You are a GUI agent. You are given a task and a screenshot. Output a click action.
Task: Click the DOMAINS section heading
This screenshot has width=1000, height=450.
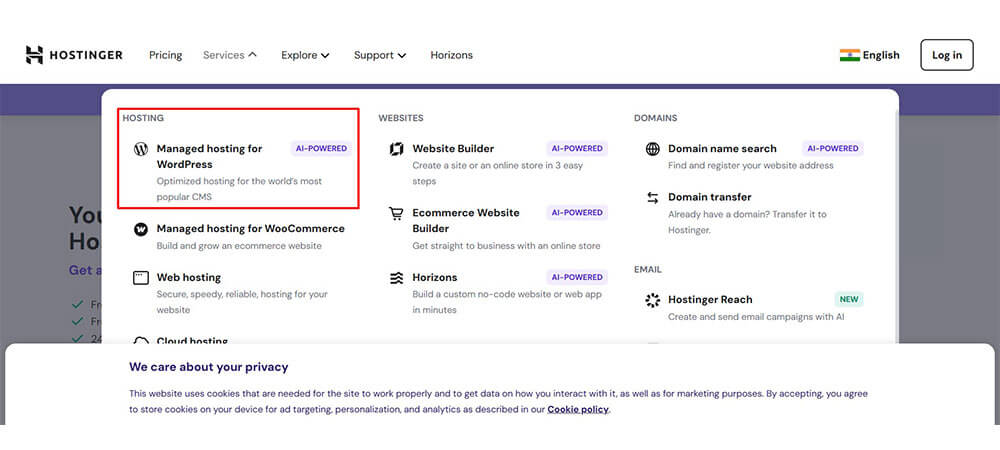(656, 118)
